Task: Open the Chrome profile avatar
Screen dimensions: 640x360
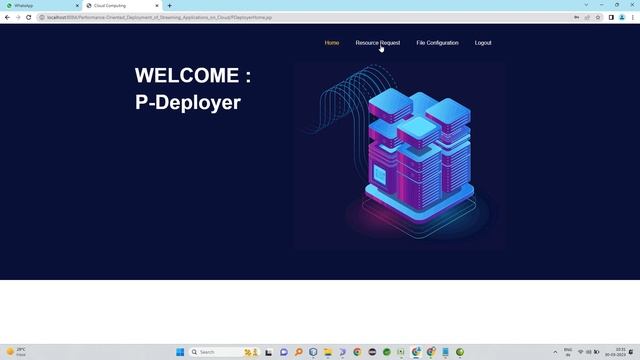Action: pos(622,18)
